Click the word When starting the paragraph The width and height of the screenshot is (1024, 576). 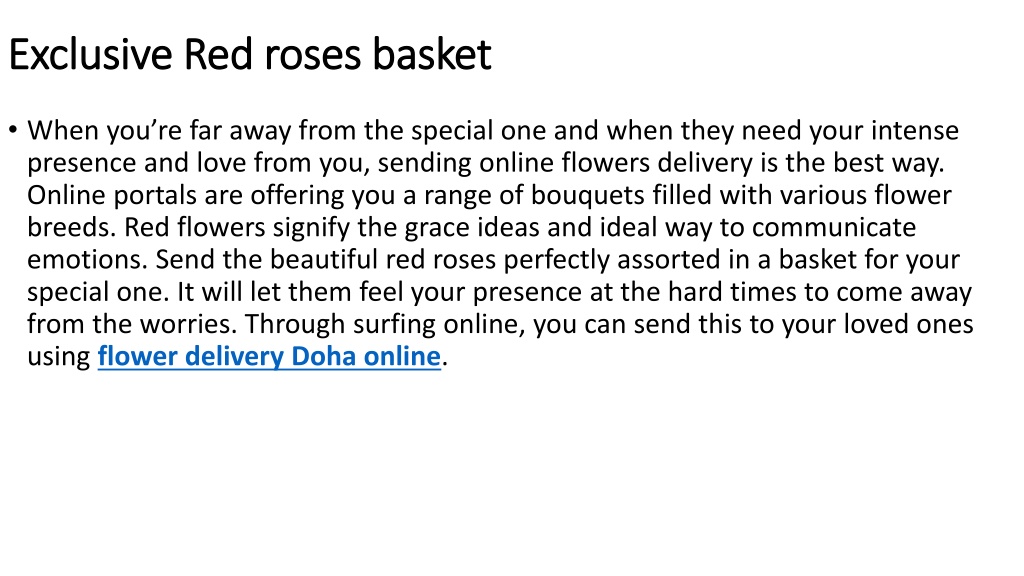(x=63, y=131)
